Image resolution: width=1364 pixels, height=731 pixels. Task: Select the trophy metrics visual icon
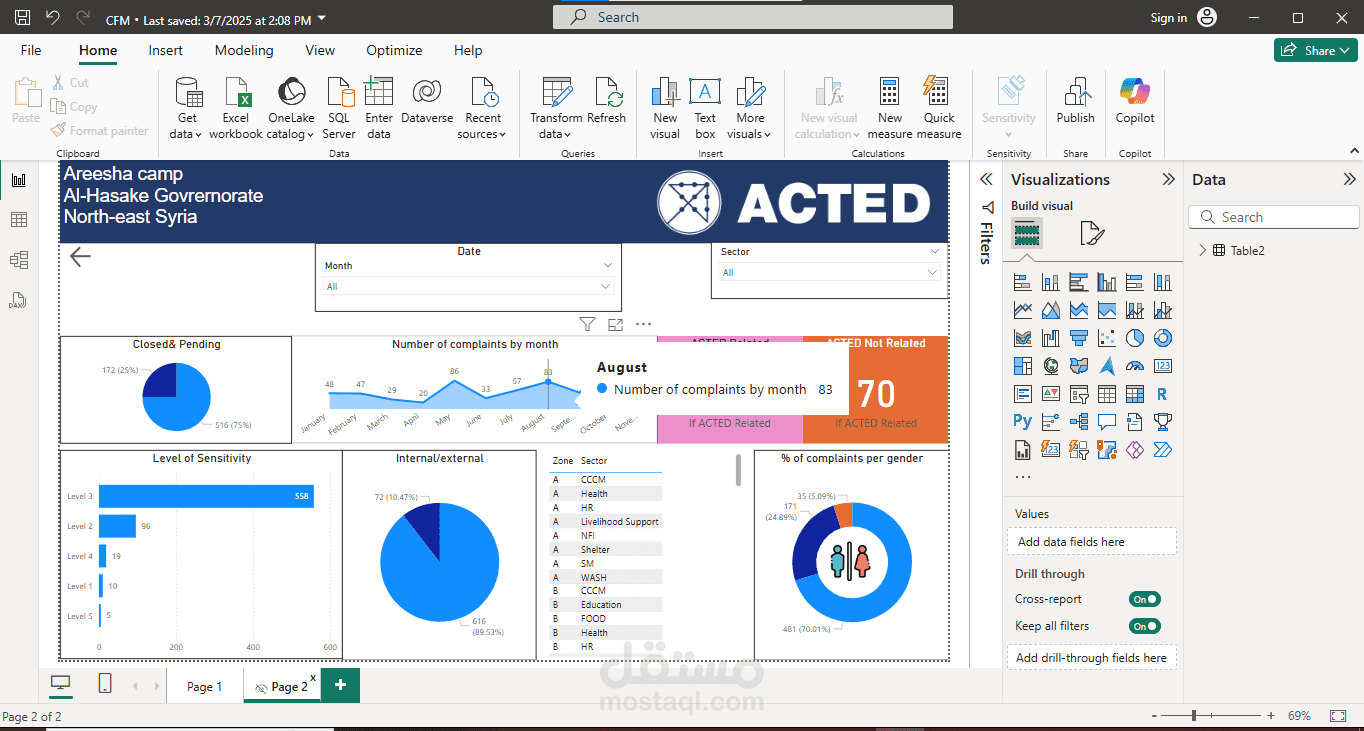pyautogui.click(x=1162, y=422)
